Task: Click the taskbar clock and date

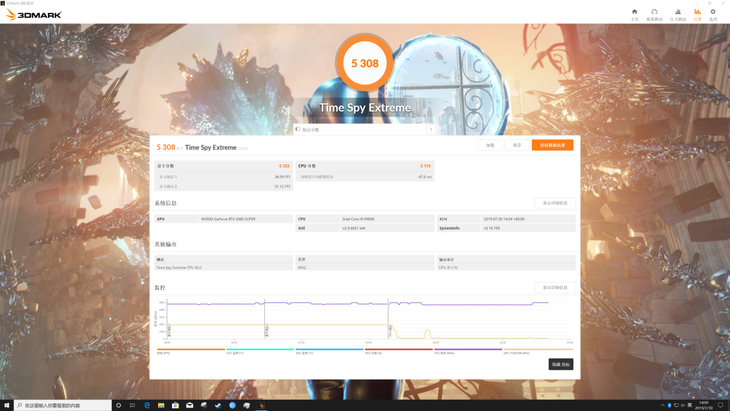Action: pos(704,405)
